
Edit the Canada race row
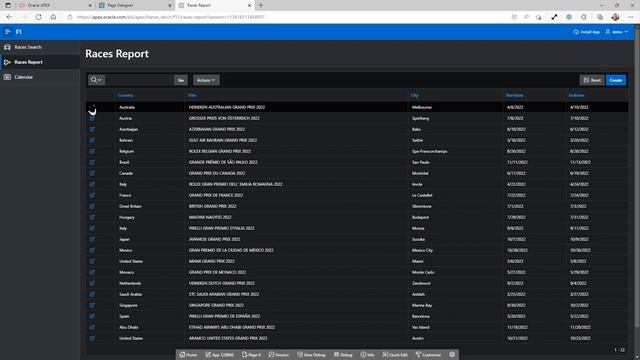pos(92,173)
